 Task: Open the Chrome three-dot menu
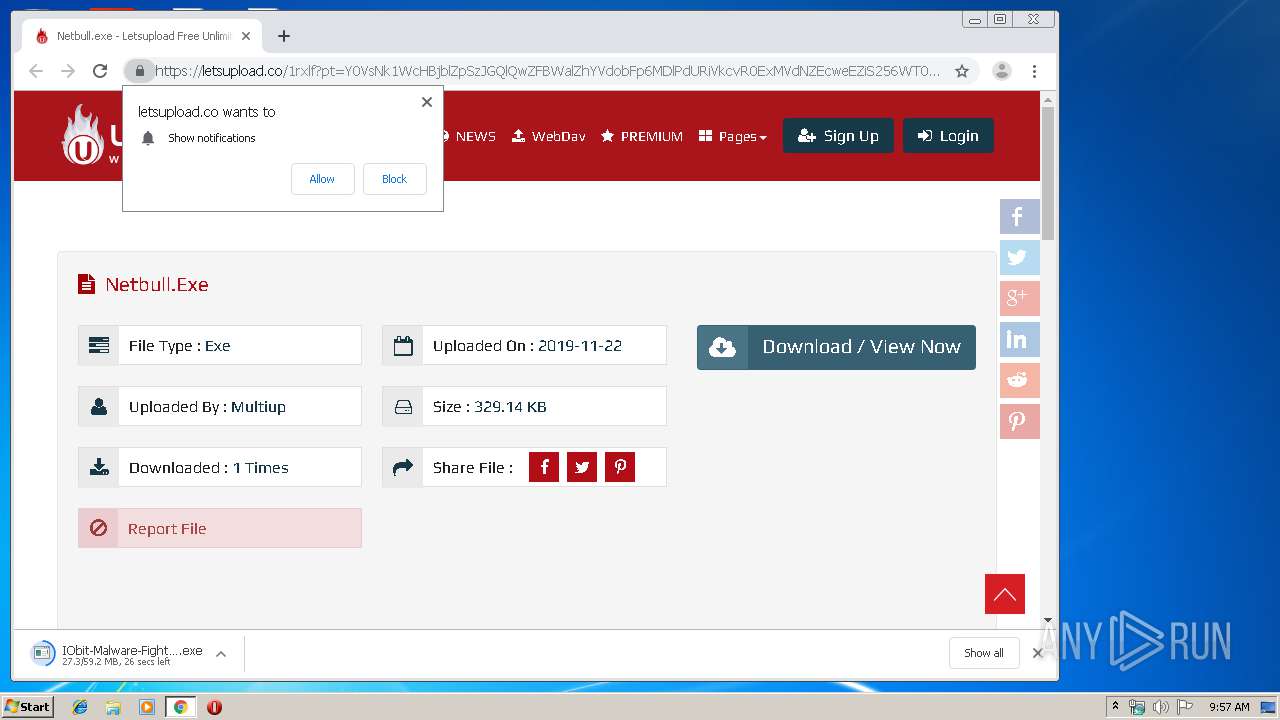coord(1034,71)
